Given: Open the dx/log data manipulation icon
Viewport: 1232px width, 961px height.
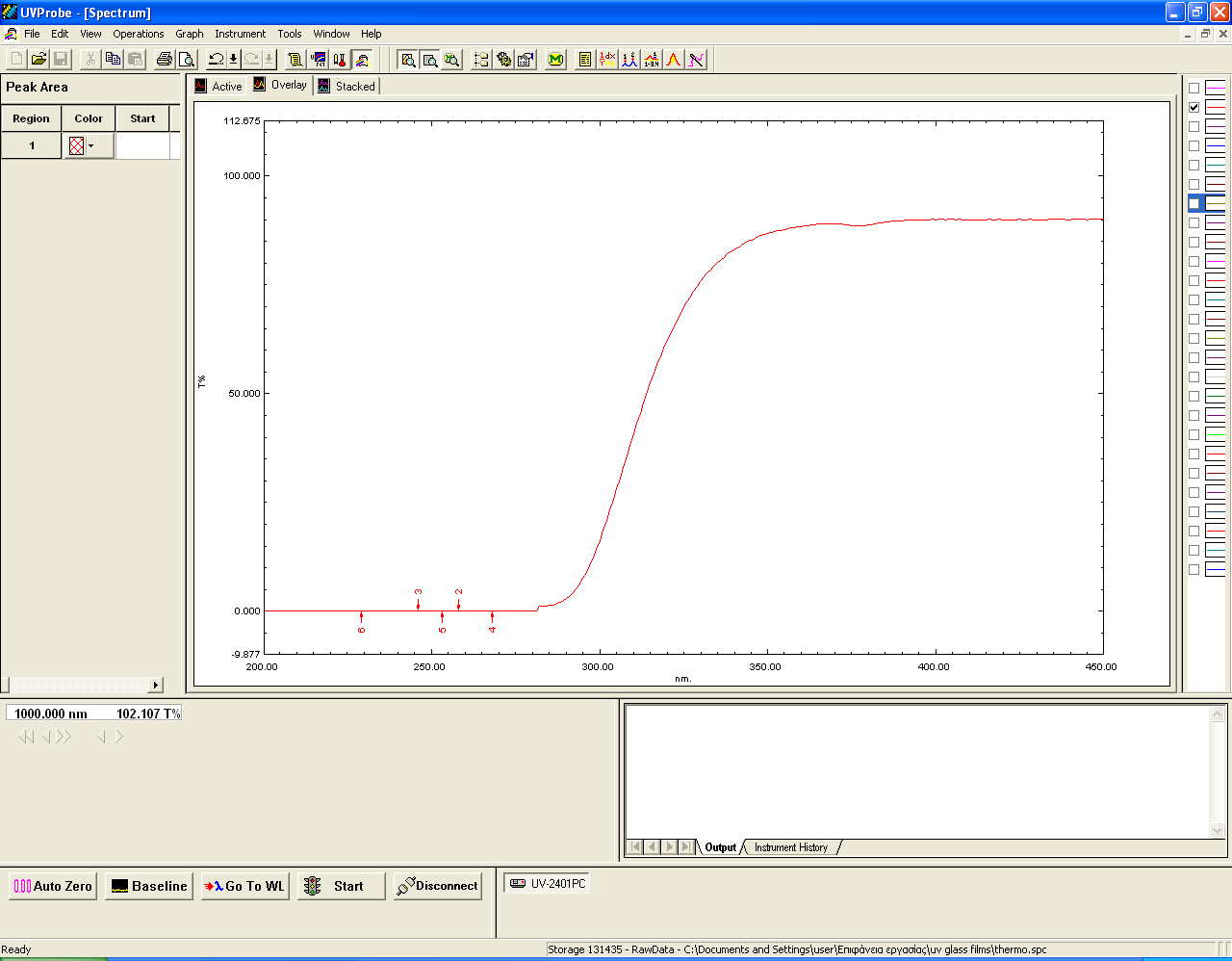Looking at the screenshot, I should 606,60.
